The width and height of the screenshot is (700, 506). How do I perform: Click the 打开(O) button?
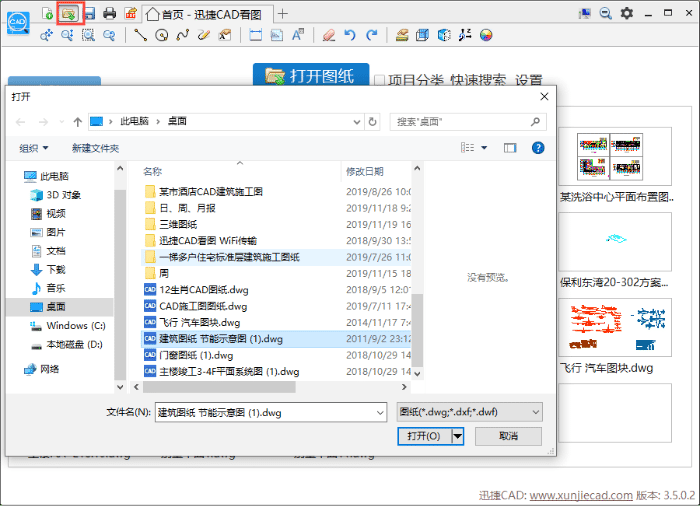[425, 436]
